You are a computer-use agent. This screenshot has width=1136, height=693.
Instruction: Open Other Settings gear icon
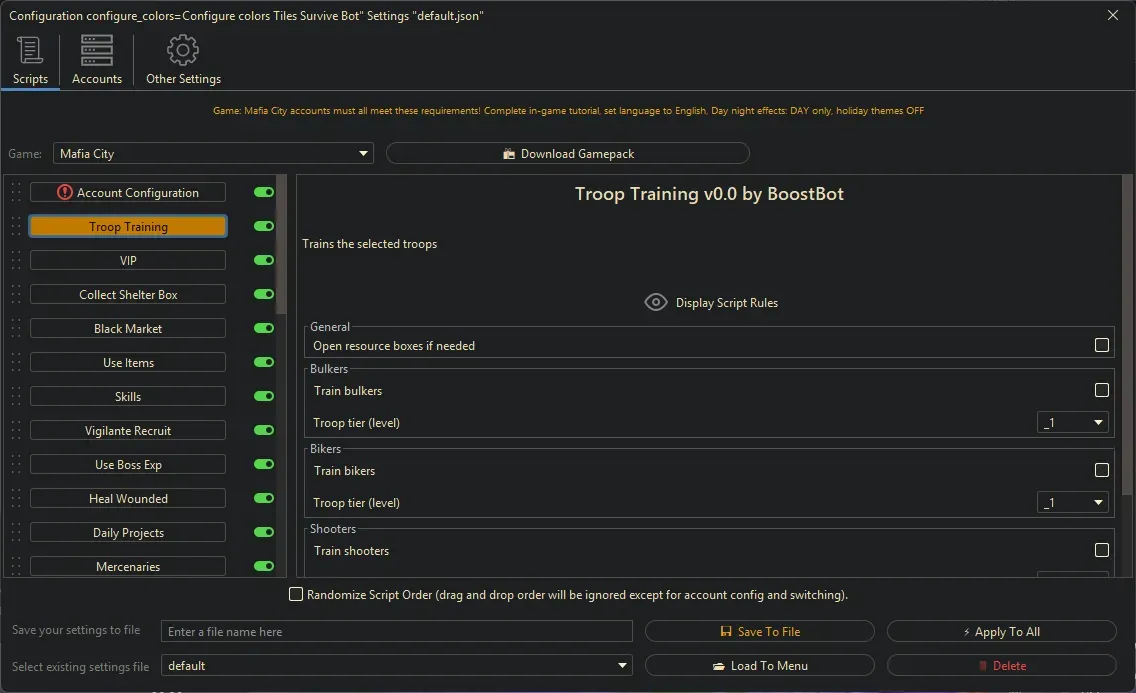tap(183, 50)
